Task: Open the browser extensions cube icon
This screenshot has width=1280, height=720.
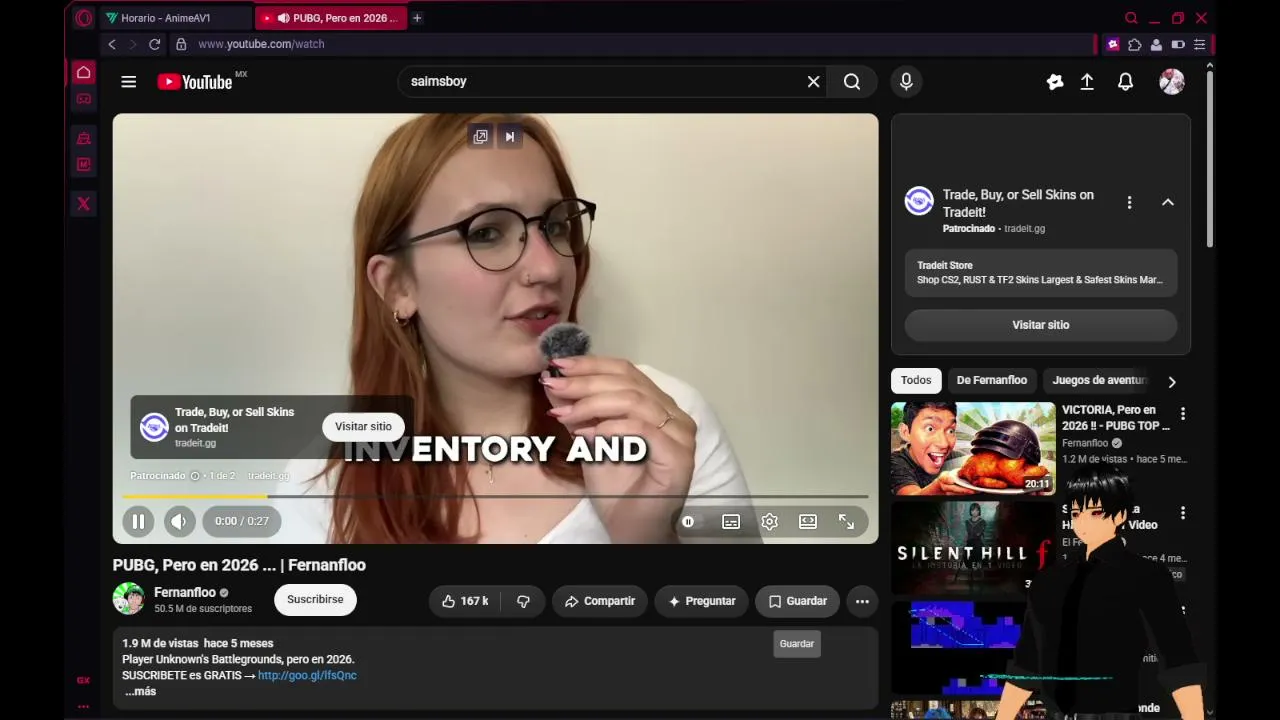Action: (1135, 44)
